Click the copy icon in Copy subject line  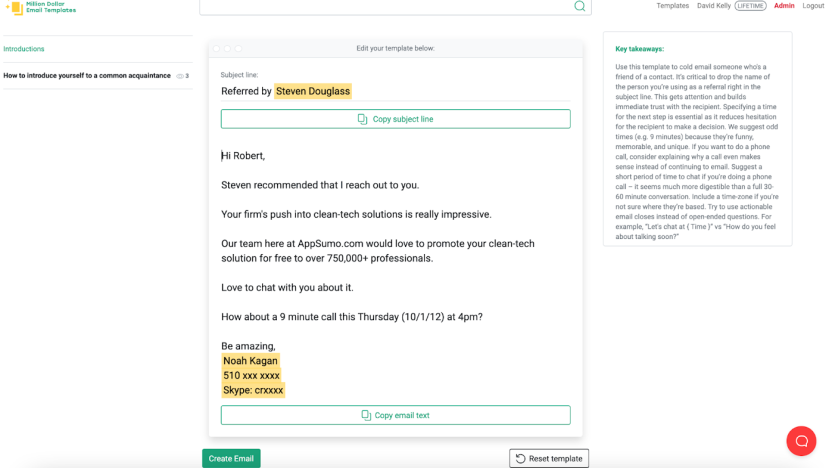pos(362,119)
